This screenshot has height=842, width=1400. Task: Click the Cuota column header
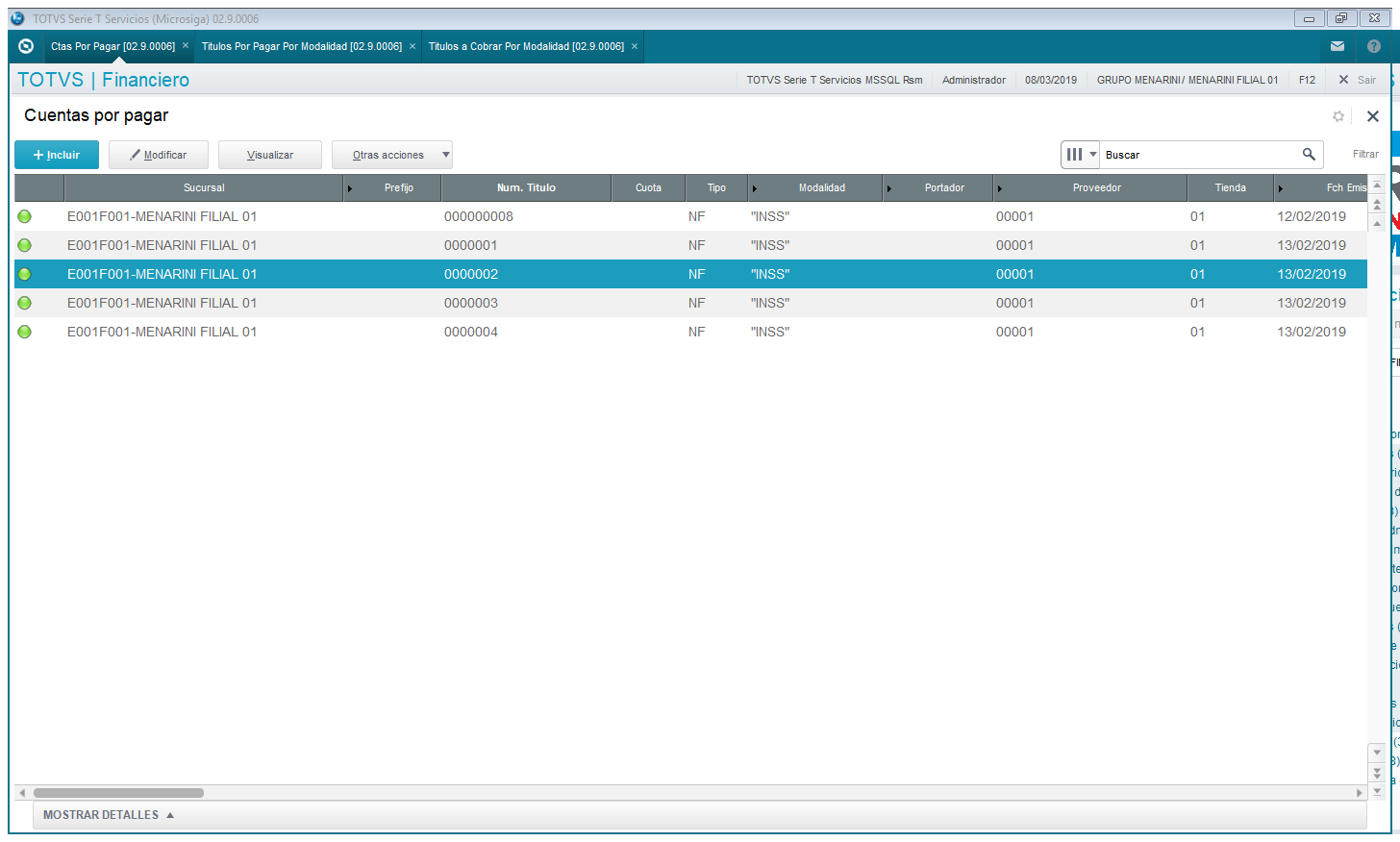click(x=648, y=187)
